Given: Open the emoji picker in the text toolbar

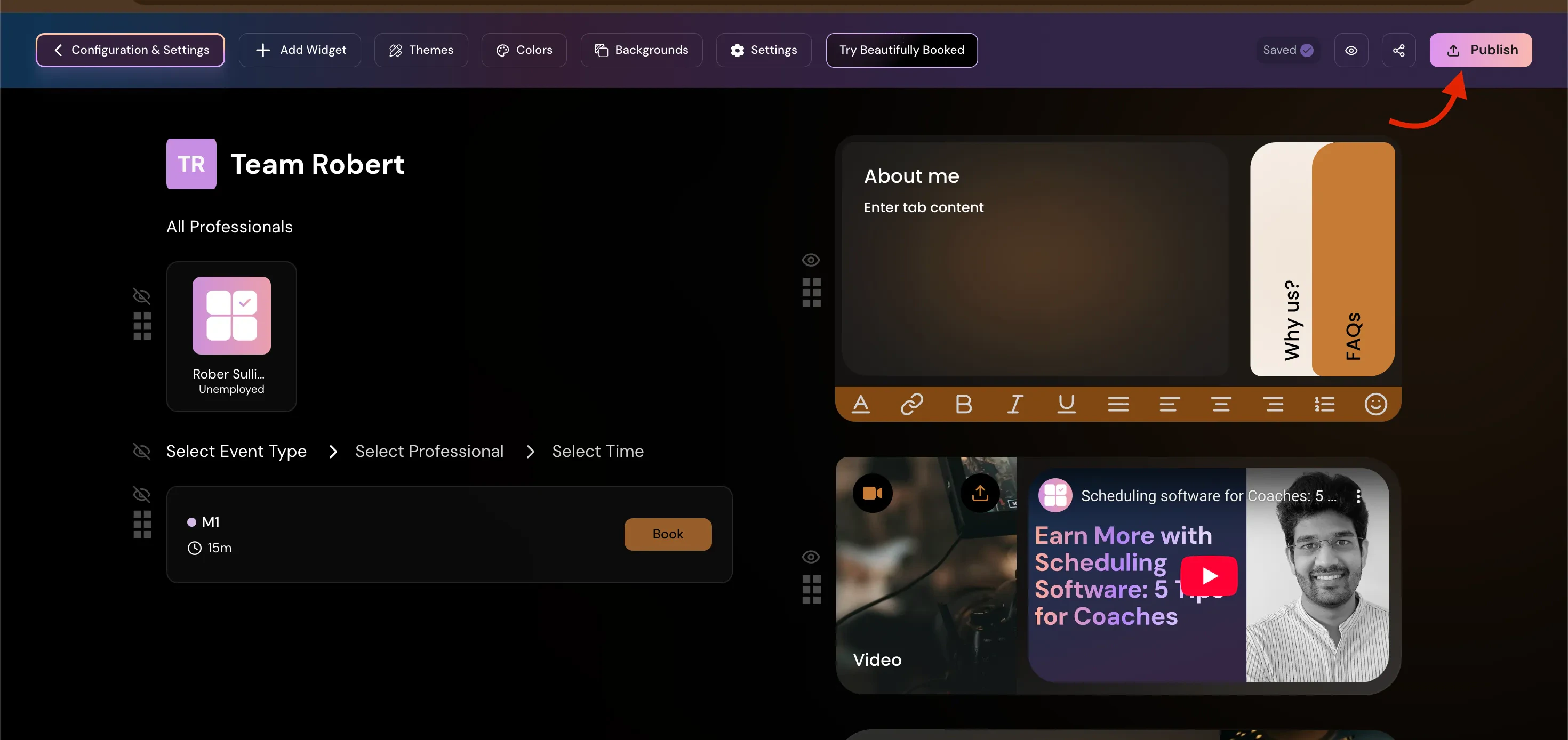Looking at the screenshot, I should 1375,404.
